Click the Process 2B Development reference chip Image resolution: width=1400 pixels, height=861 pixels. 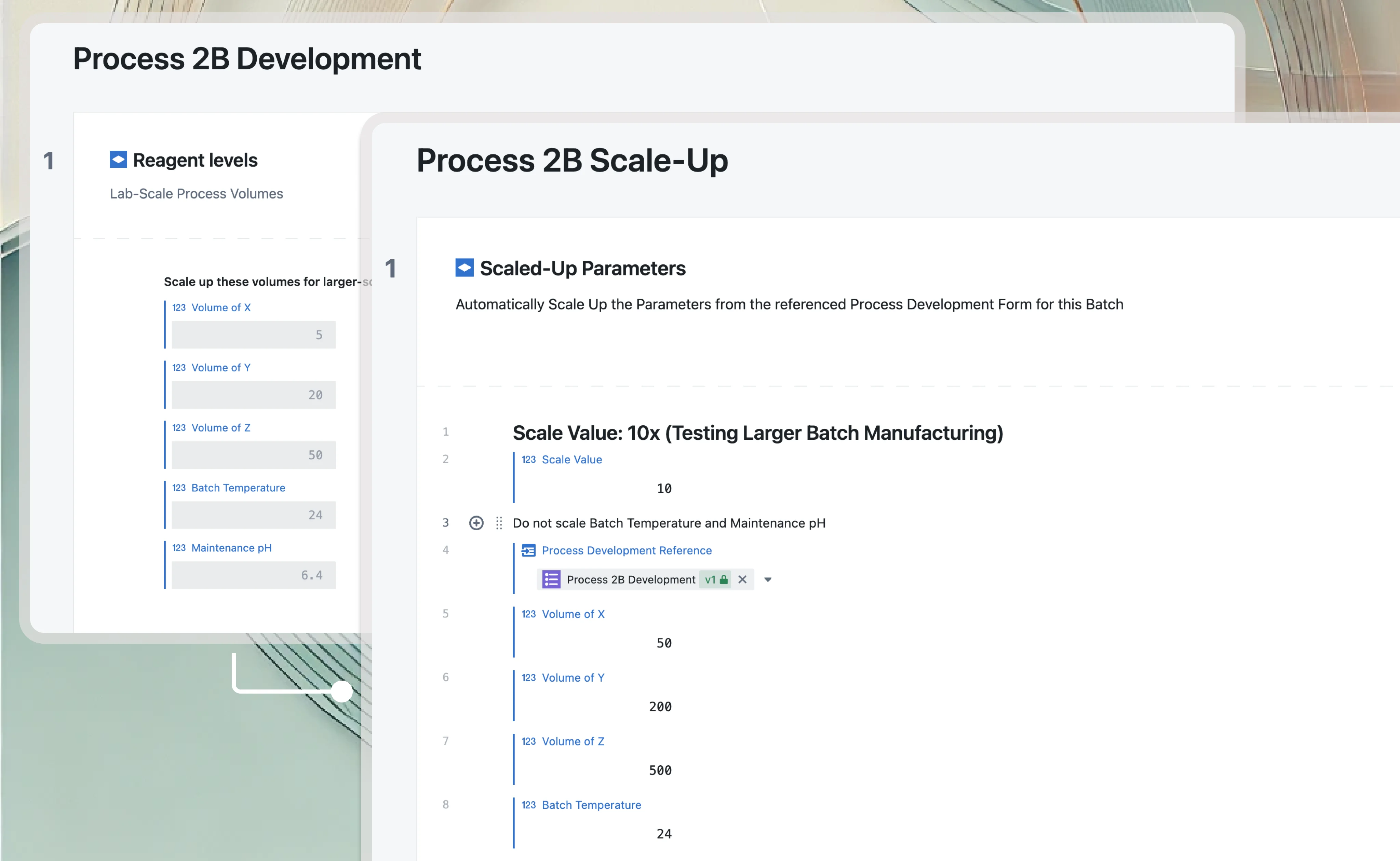(x=645, y=580)
